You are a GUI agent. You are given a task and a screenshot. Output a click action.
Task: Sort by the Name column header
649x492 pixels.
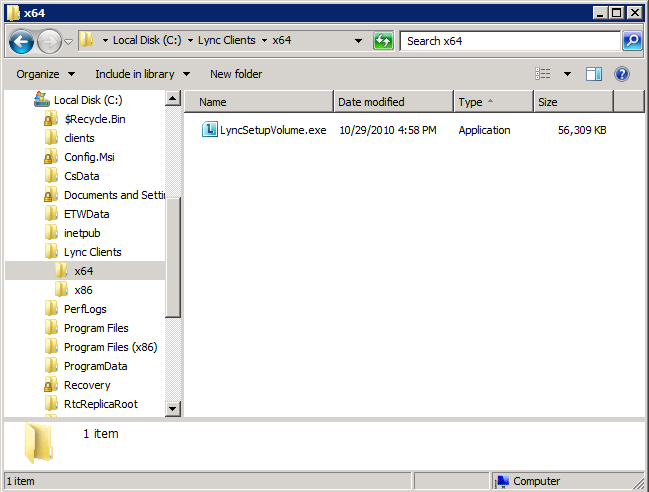click(x=259, y=102)
